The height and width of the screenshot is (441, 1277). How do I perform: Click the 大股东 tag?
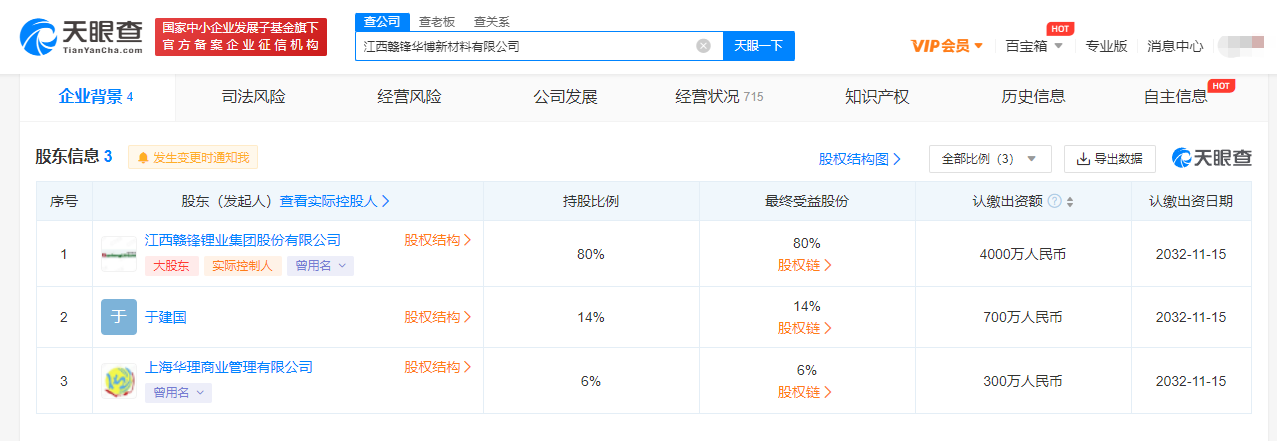pyautogui.click(x=172, y=266)
